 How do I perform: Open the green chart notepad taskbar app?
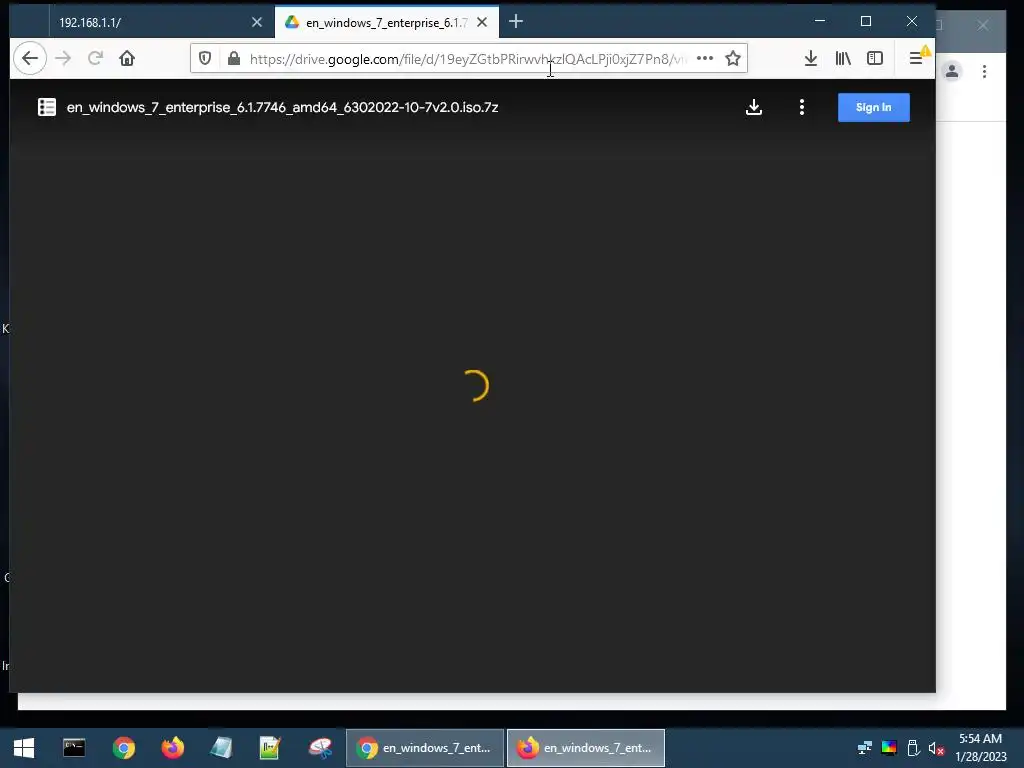coord(270,748)
